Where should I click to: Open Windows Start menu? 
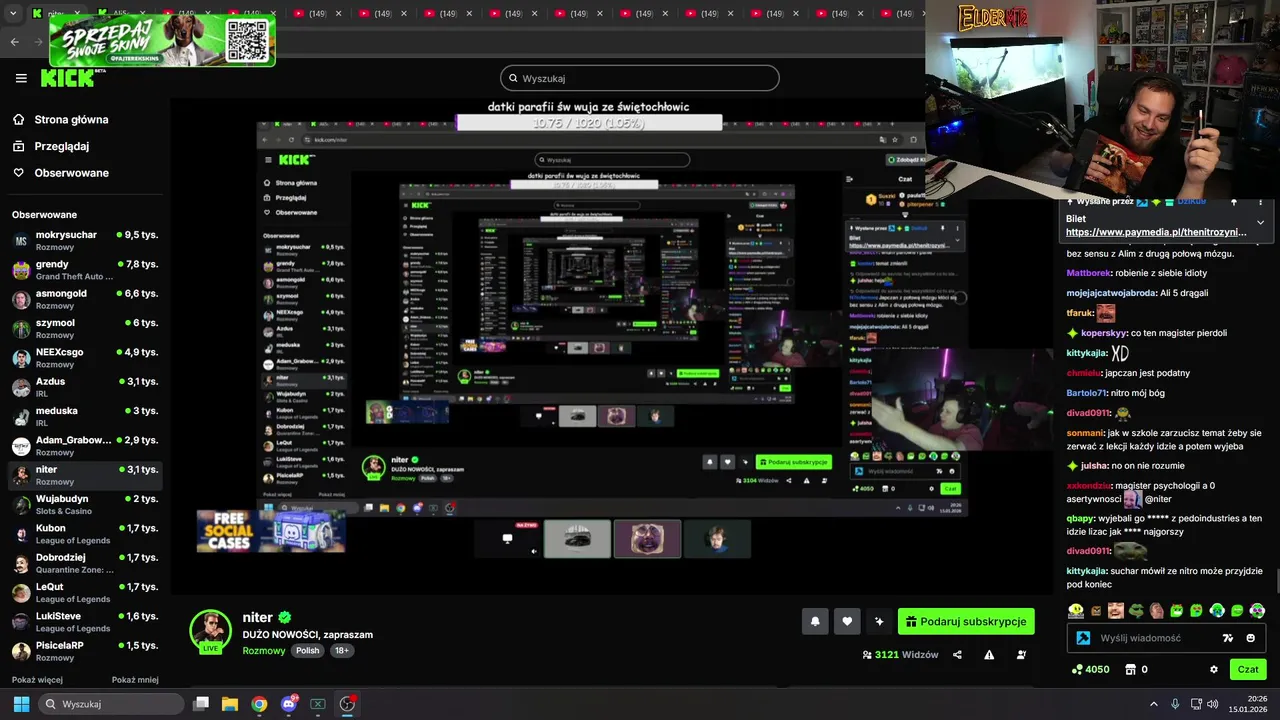tap(21, 704)
